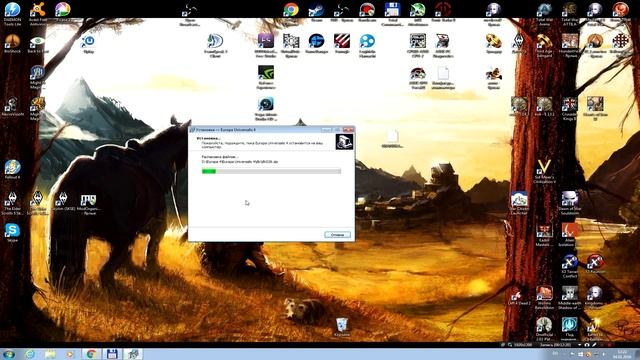640x360 pixels.
Task: Cancel the Europa Universalis 4 installation
Action: tap(337, 235)
